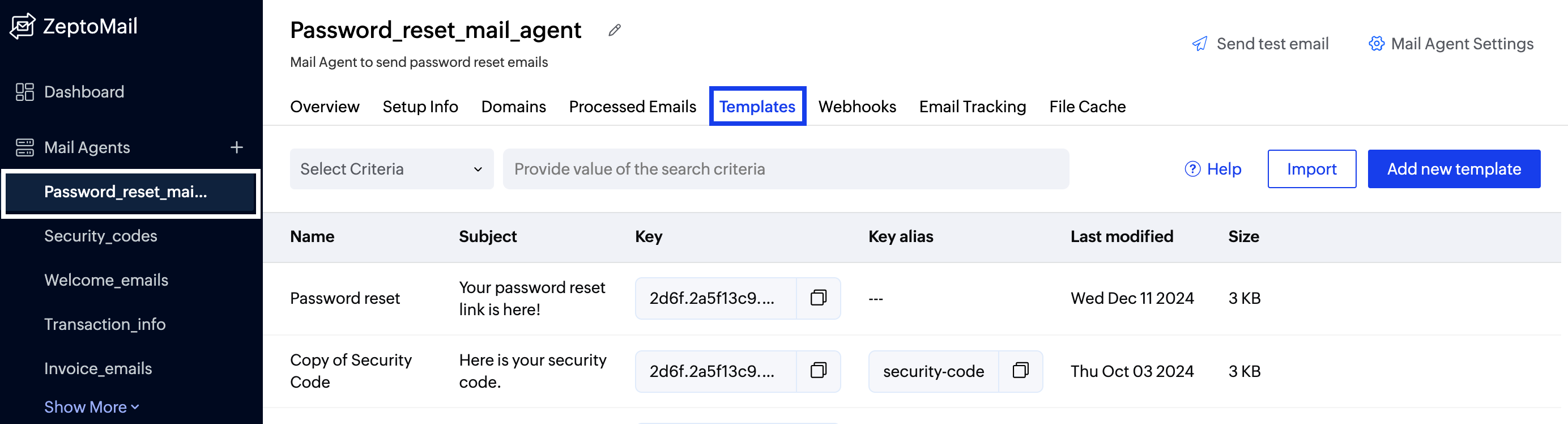Image resolution: width=1568 pixels, height=424 pixels.
Task: Click the plus icon beside Mail Agents
Action: [x=237, y=147]
